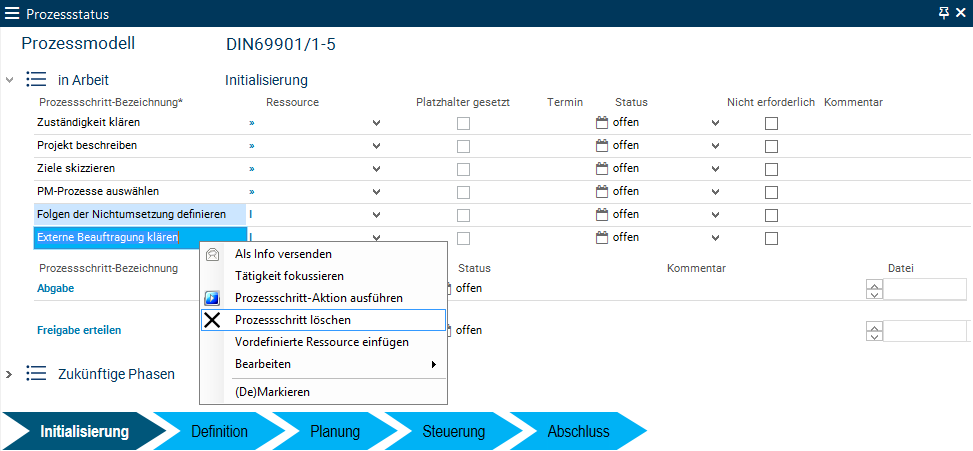The image size is (973, 451).
Task: Check Nicht erforderlich for Projekt beschreiben
Action: (771, 146)
